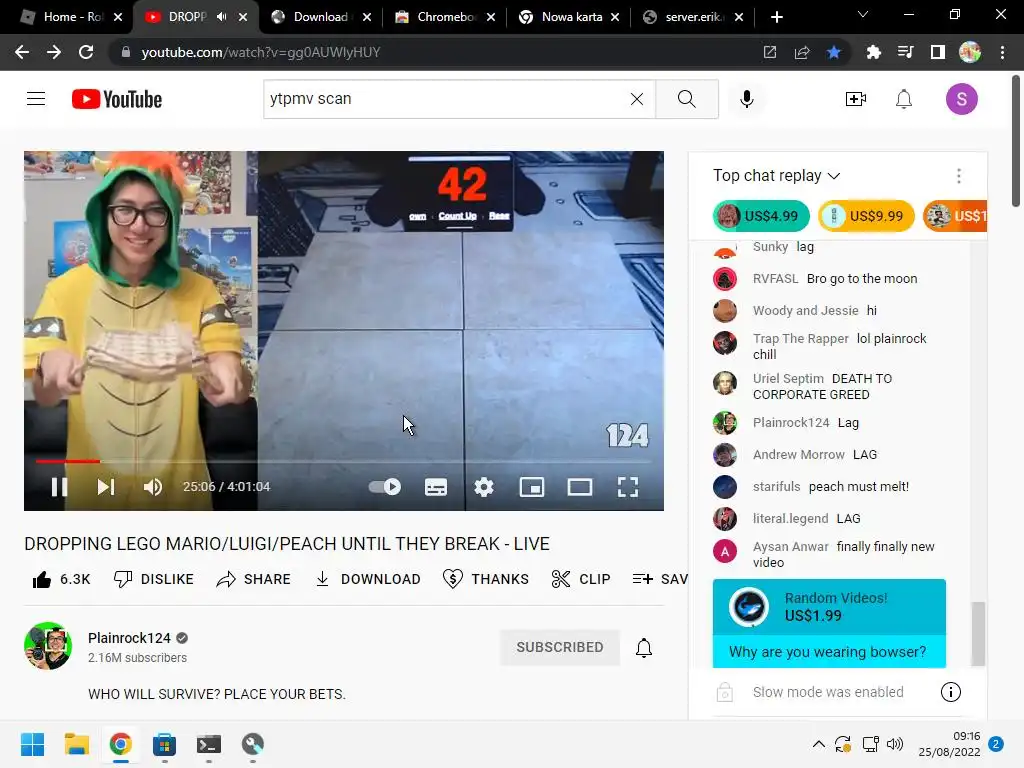Open Plainrock124 channel name link

click(x=129, y=638)
